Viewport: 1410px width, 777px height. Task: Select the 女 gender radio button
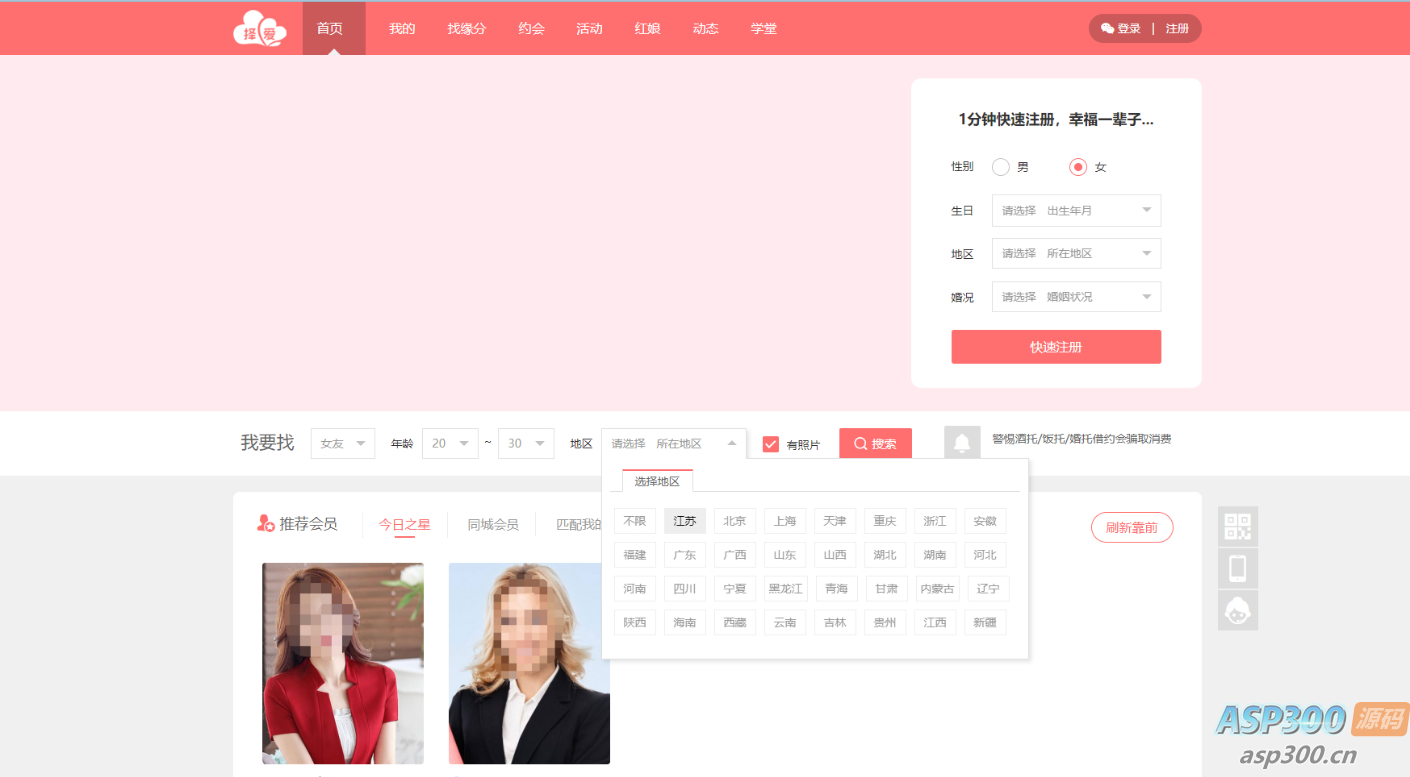1078,167
